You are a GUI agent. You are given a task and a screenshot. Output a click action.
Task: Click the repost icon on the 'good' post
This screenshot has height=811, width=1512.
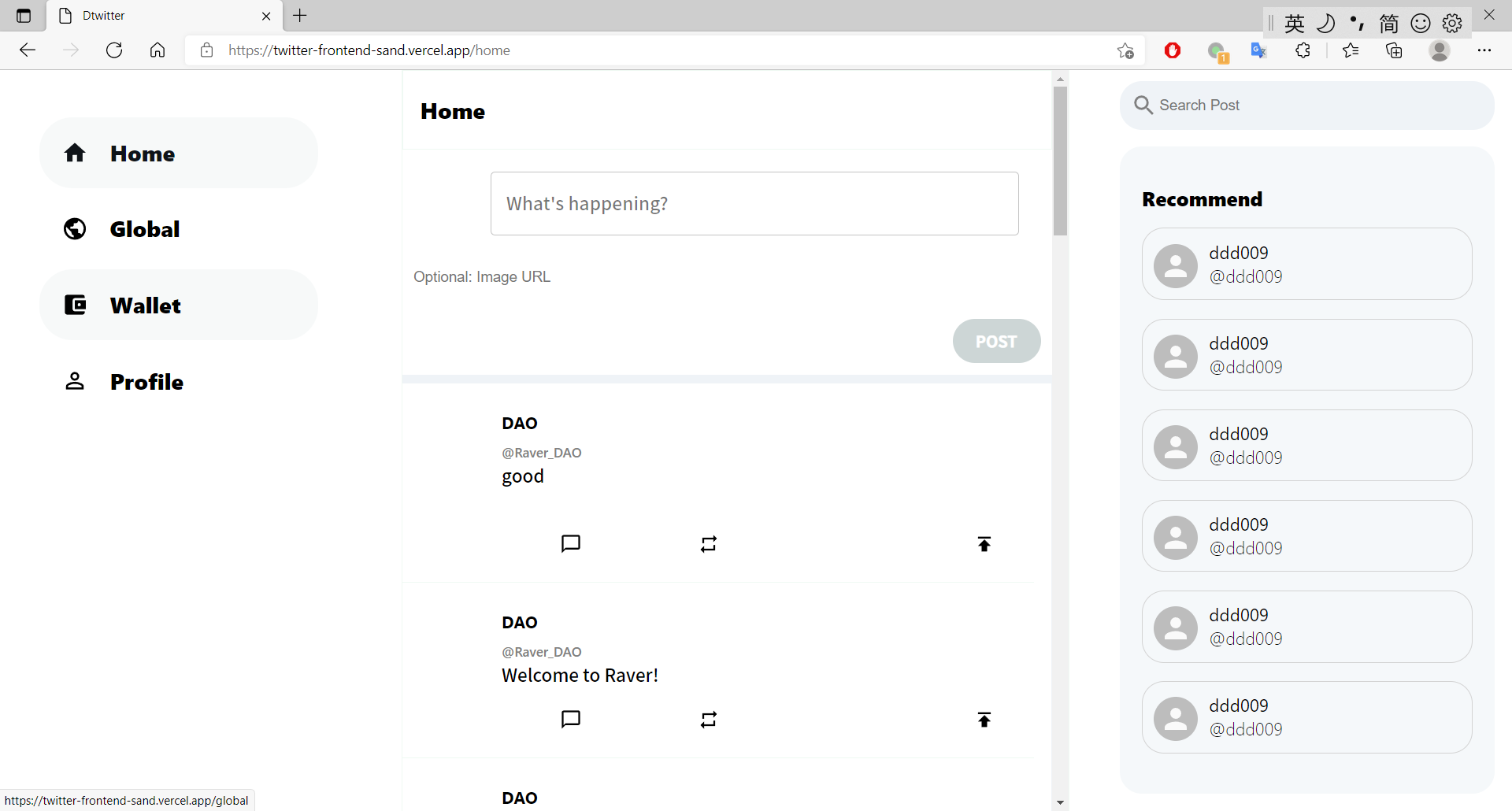coord(709,544)
